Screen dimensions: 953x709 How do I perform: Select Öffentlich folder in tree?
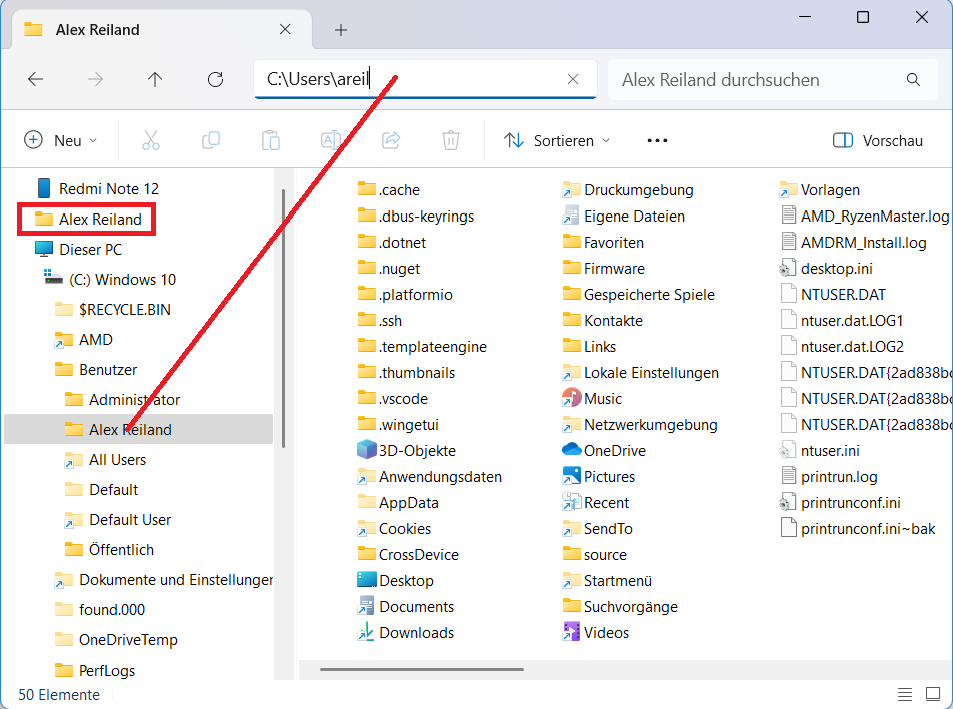(109, 549)
